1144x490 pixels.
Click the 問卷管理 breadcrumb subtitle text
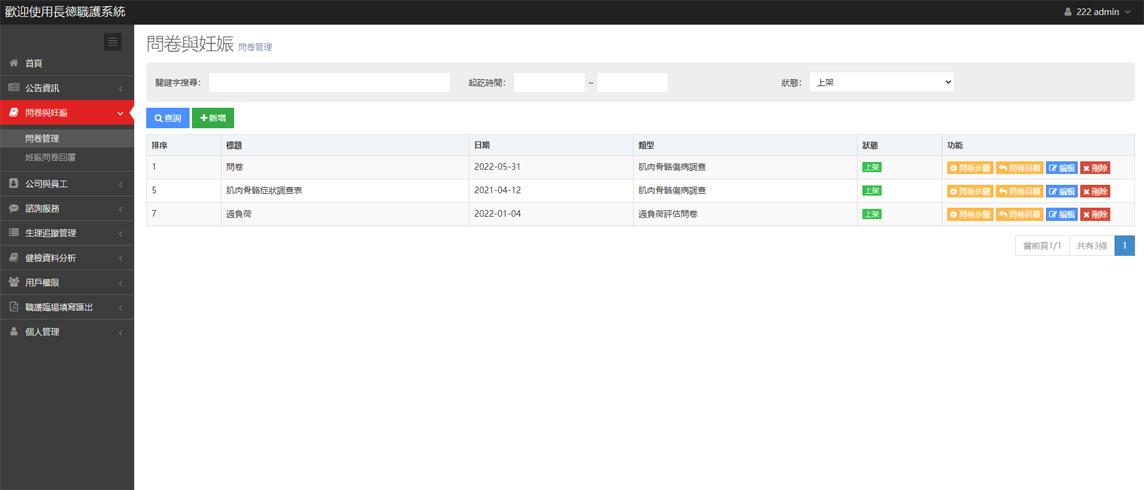(x=255, y=47)
